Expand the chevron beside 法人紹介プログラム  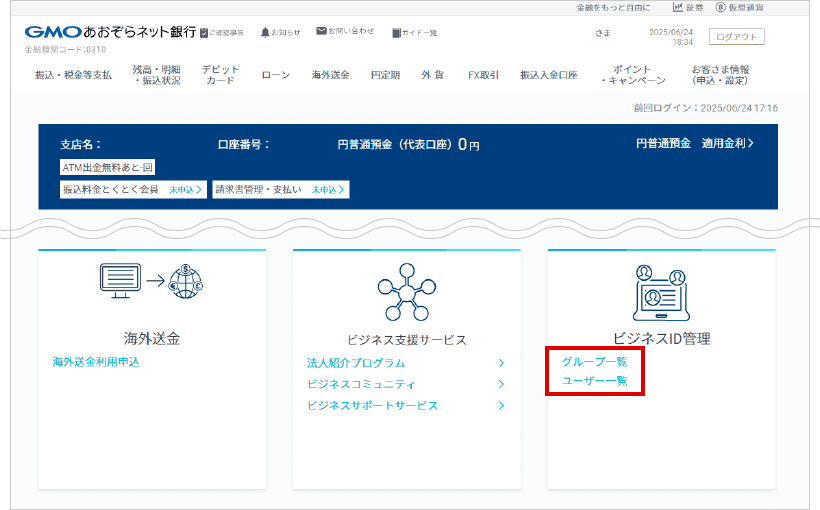point(502,363)
